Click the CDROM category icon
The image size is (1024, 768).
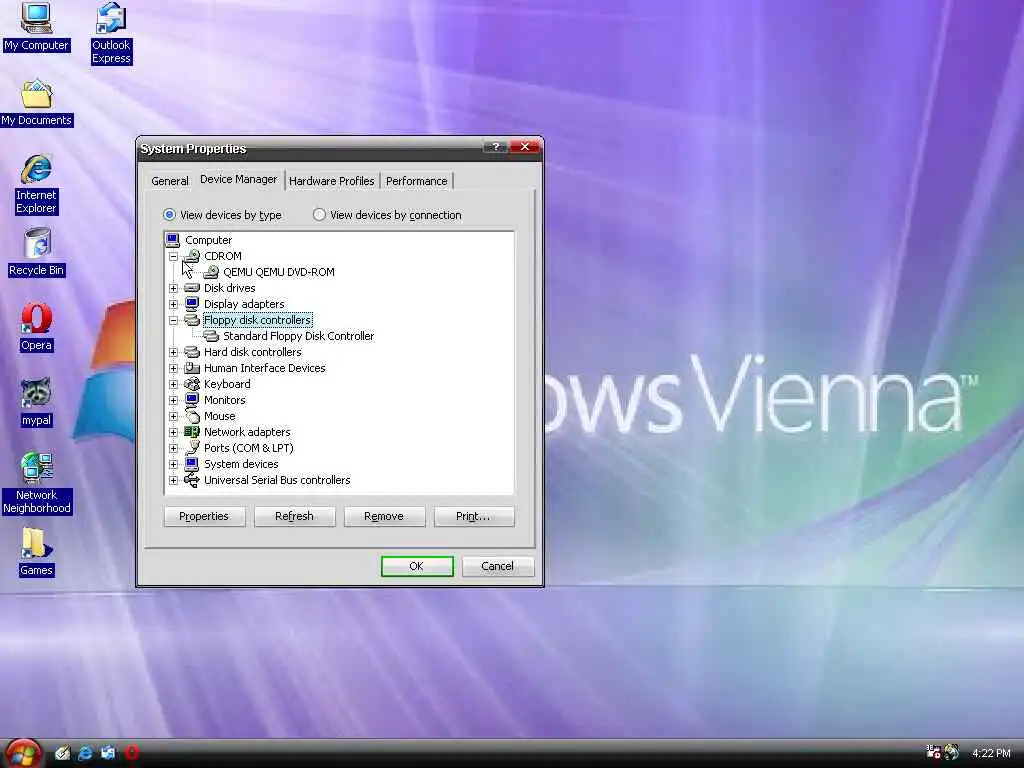(x=191, y=256)
